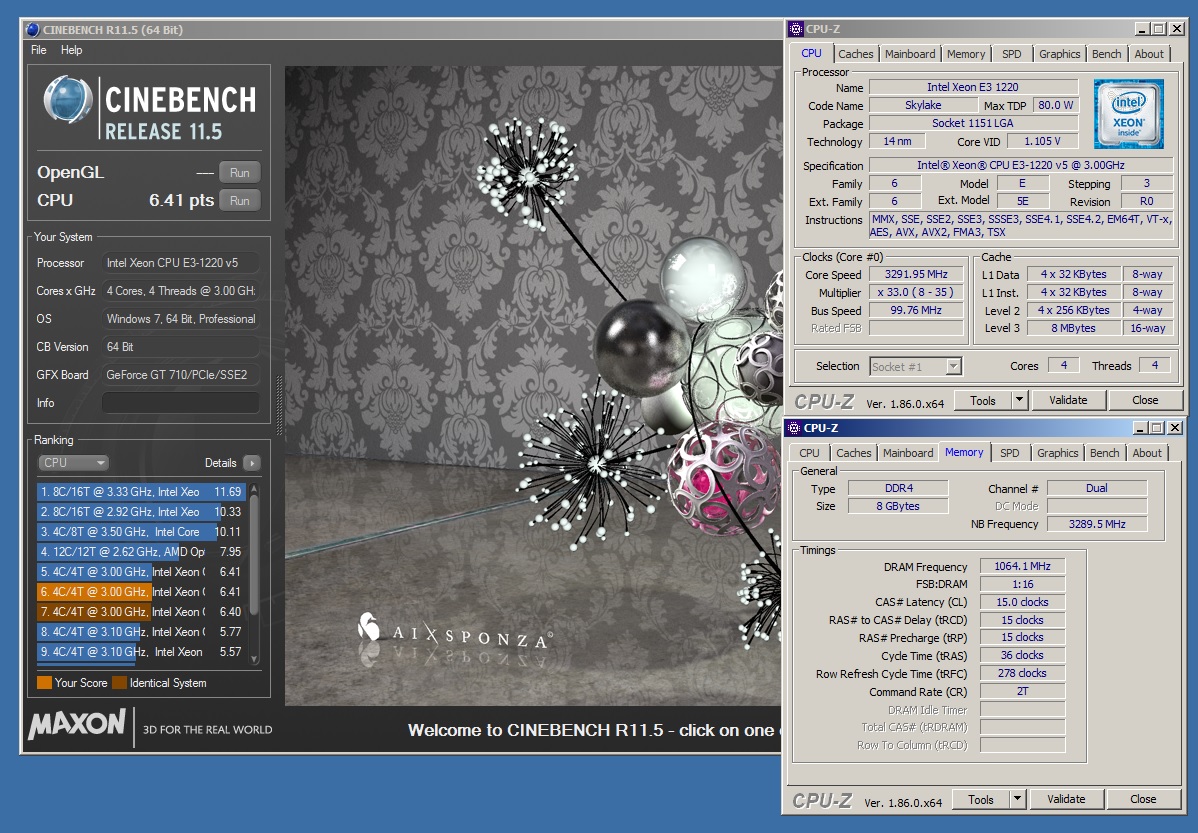The height and width of the screenshot is (833, 1198).
Task: Click the Cinebench app icon in title bar
Action: (x=33, y=30)
